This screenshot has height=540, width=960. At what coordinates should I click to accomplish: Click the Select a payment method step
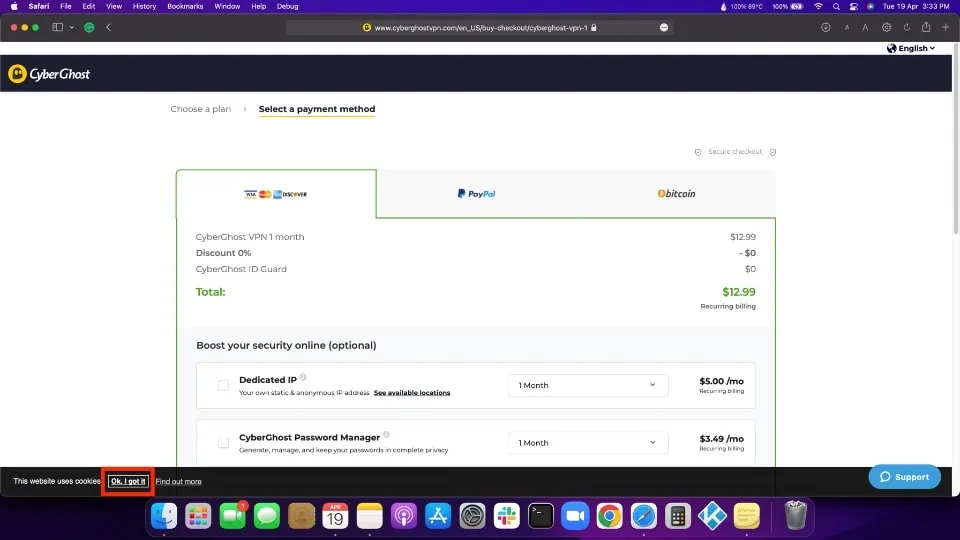[x=317, y=109]
